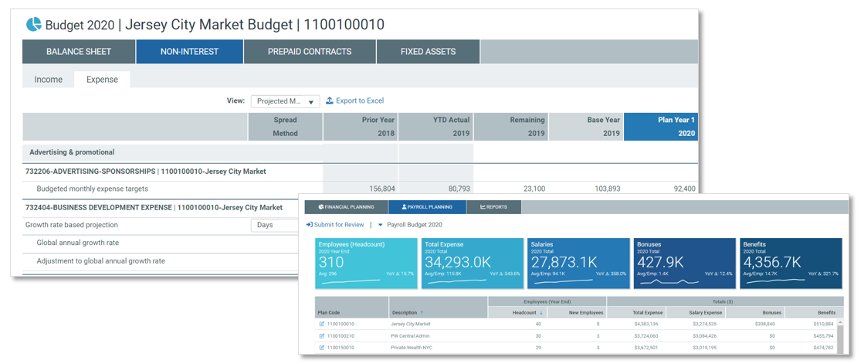This screenshot has width=864, height=364.
Task: Switch to the Income sub-tab
Action: pyautogui.click(x=48, y=79)
